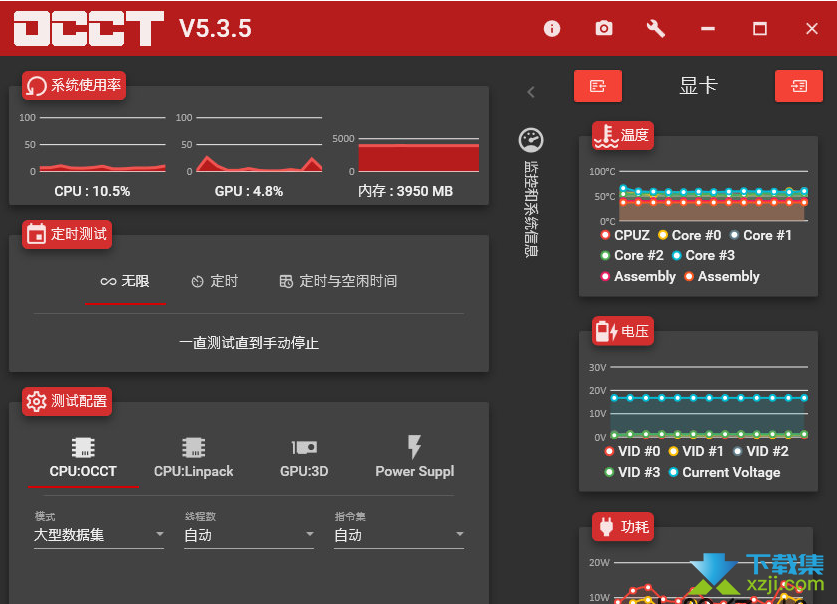Screen dimensions: 837x604
Task: Switch to the CPU:Linpack test tab
Action: coord(194,458)
